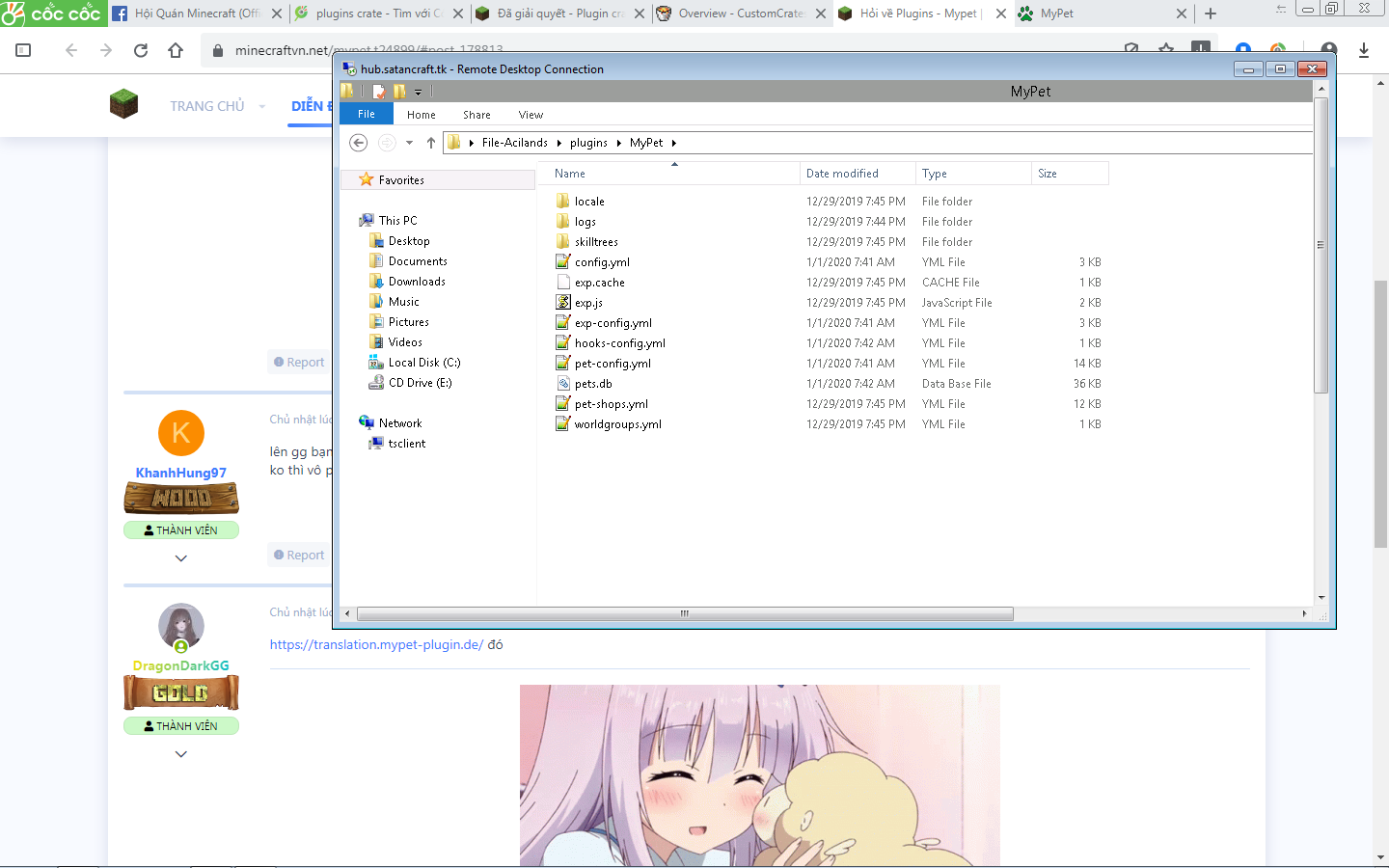Select the pets.db database file

[x=592, y=384]
